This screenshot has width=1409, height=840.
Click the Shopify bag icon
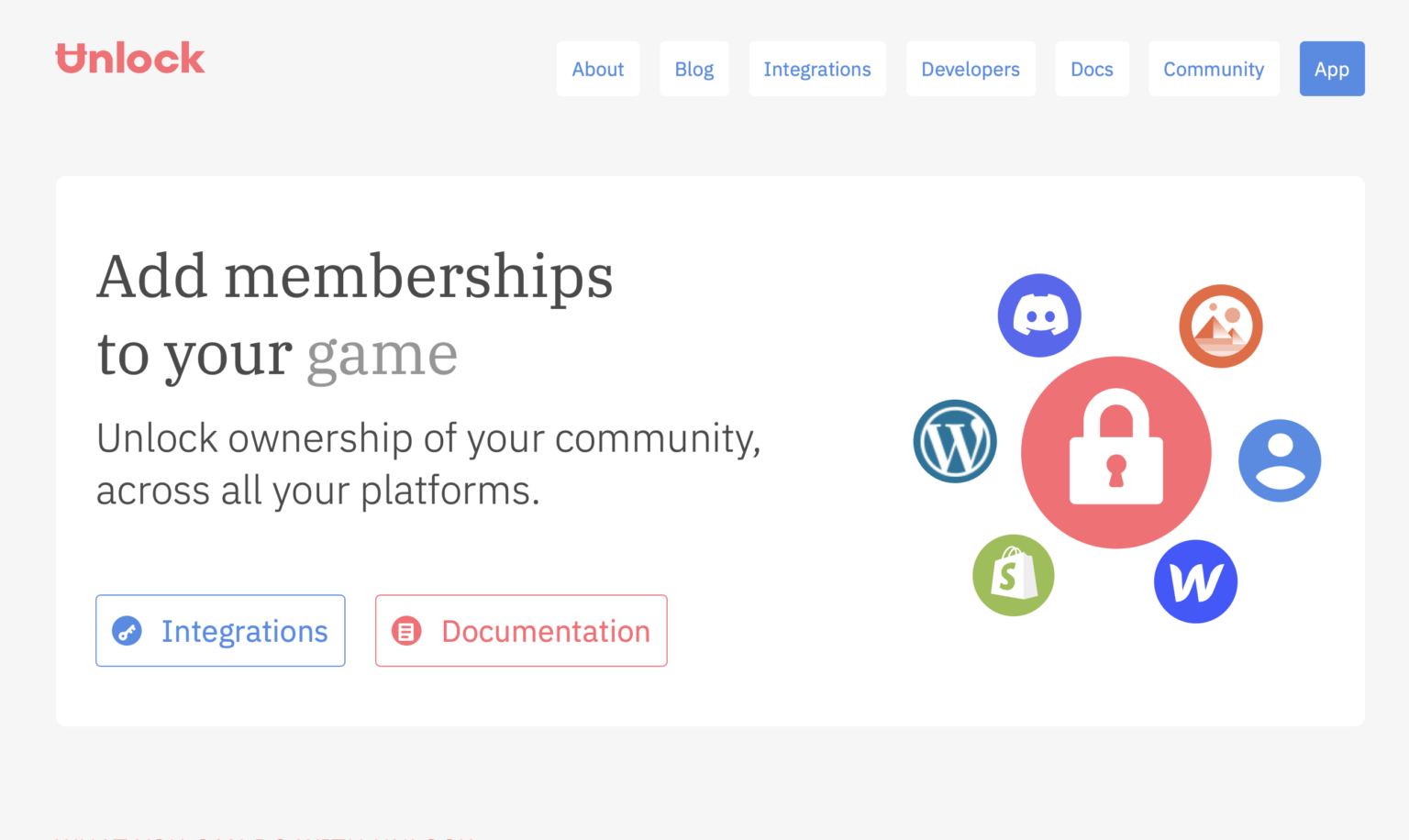[1014, 575]
